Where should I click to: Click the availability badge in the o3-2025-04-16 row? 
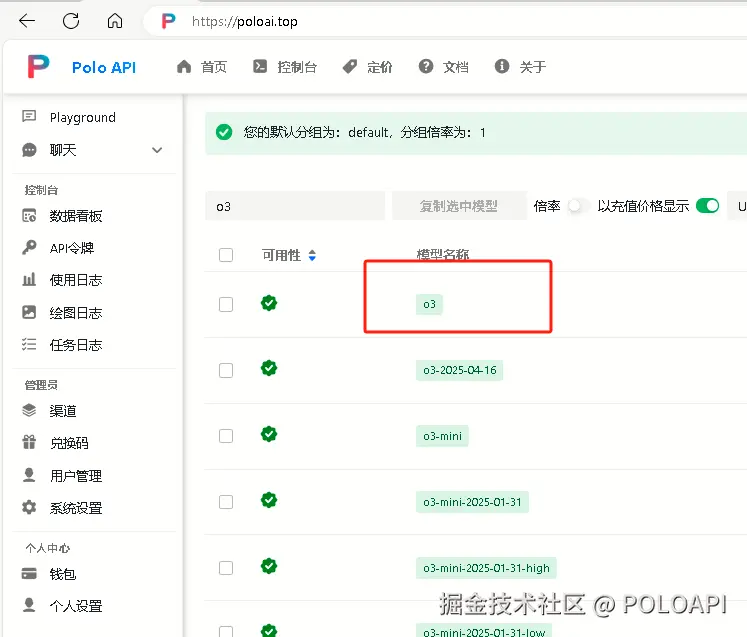coord(269,368)
